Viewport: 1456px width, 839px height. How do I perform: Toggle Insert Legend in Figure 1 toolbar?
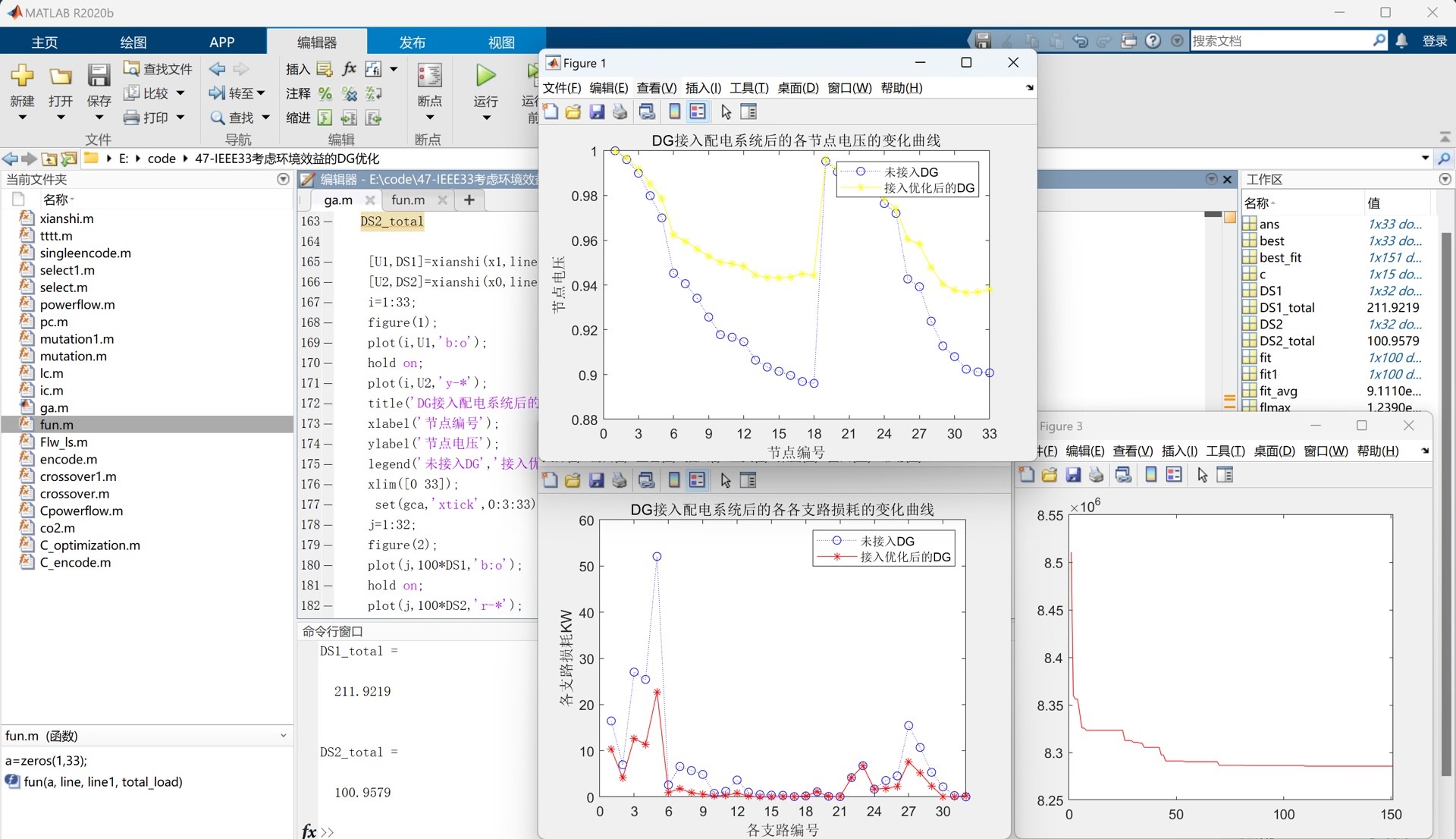pyautogui.click(x=698, y=112)
